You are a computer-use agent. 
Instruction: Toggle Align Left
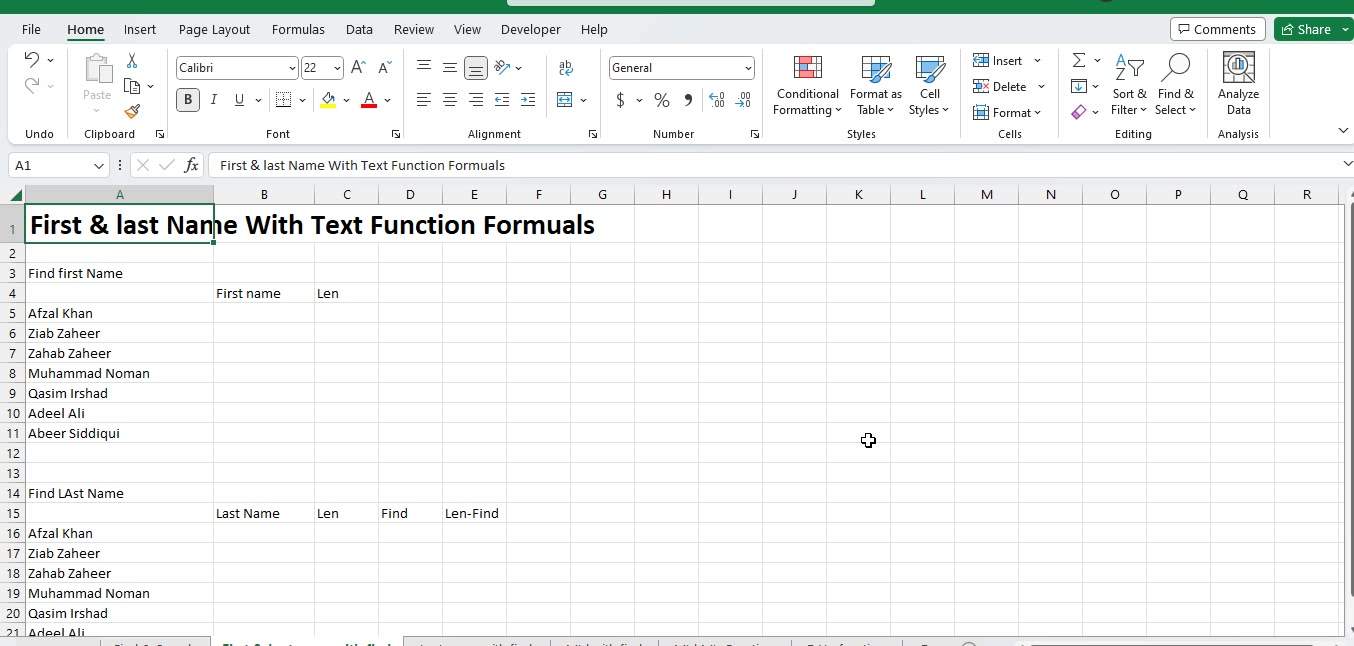(424, 100)
